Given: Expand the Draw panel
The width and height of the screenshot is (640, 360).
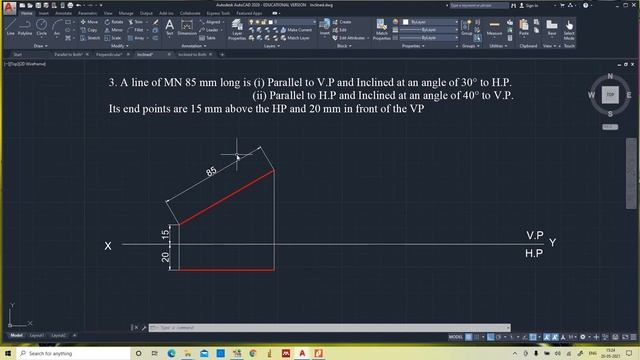Looking at the screenshot, I should (x=40, y=46).
